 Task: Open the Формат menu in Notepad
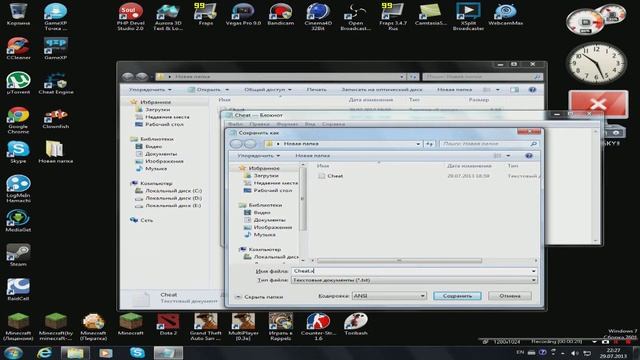click(x=287, y=124)
